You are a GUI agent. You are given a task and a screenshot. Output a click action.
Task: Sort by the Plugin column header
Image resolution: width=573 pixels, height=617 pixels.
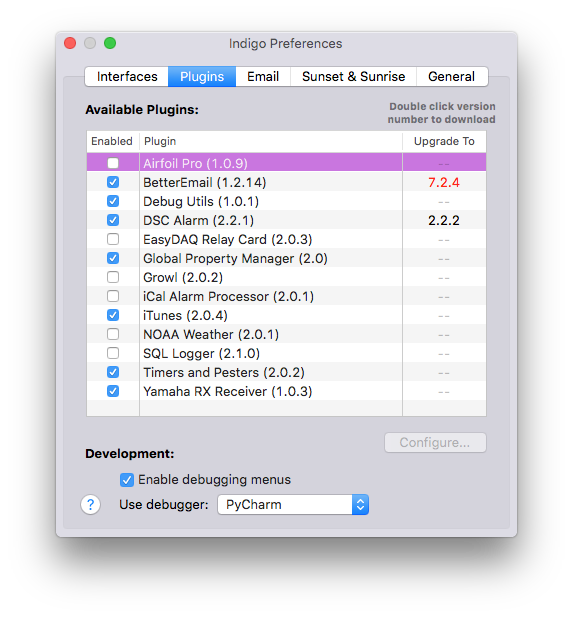click(x=271, y=141)
